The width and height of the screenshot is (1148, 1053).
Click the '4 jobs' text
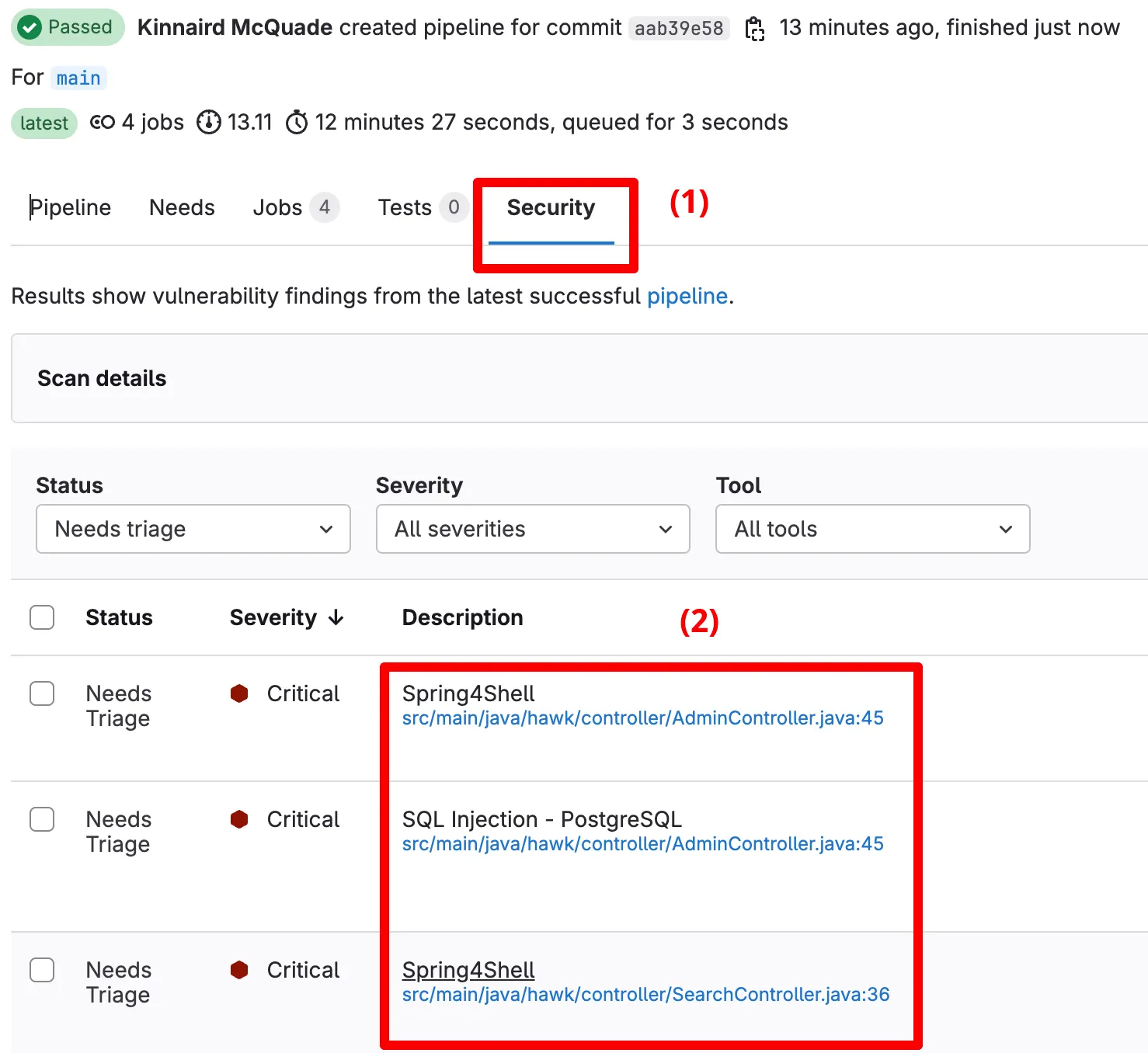coord(153,123)
